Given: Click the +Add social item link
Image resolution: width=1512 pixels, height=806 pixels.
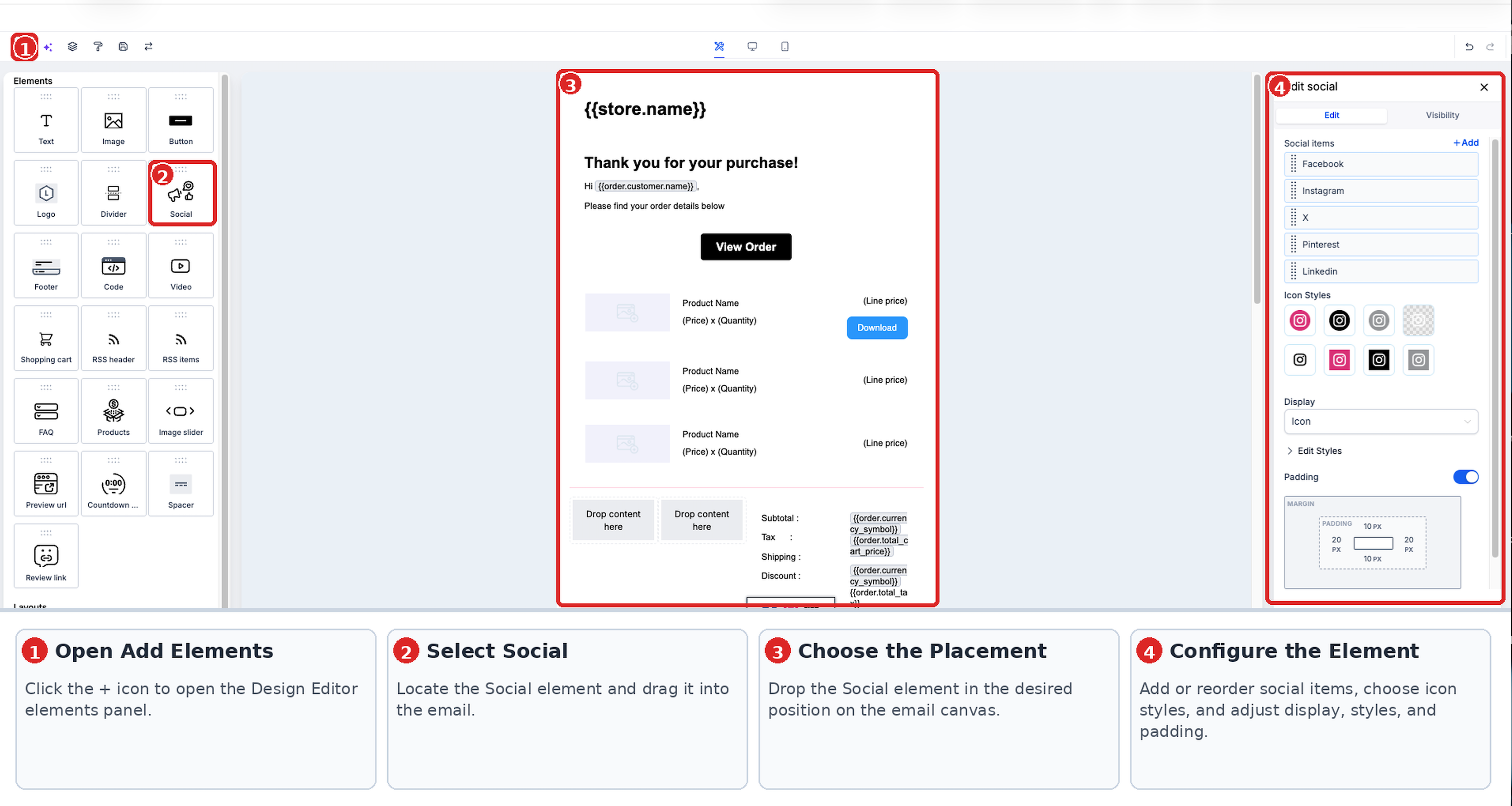Looking at the screenshot, I should [1466, 142].
